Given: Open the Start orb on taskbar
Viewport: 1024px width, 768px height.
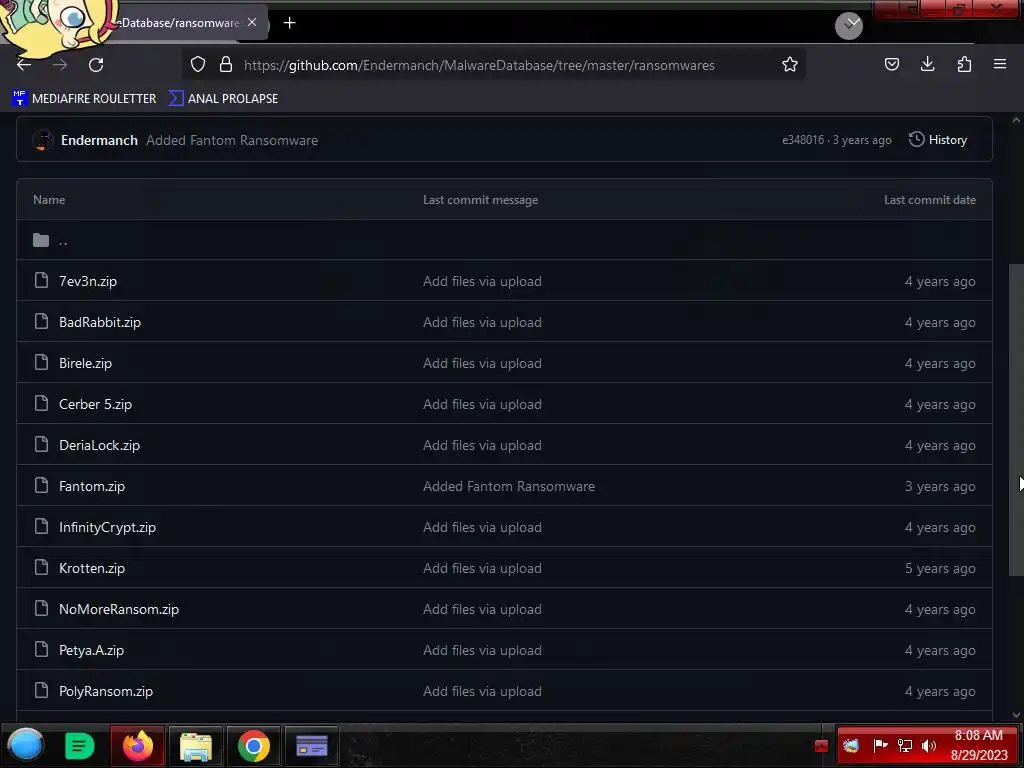Looking at the screenshot, I should 25,745.
